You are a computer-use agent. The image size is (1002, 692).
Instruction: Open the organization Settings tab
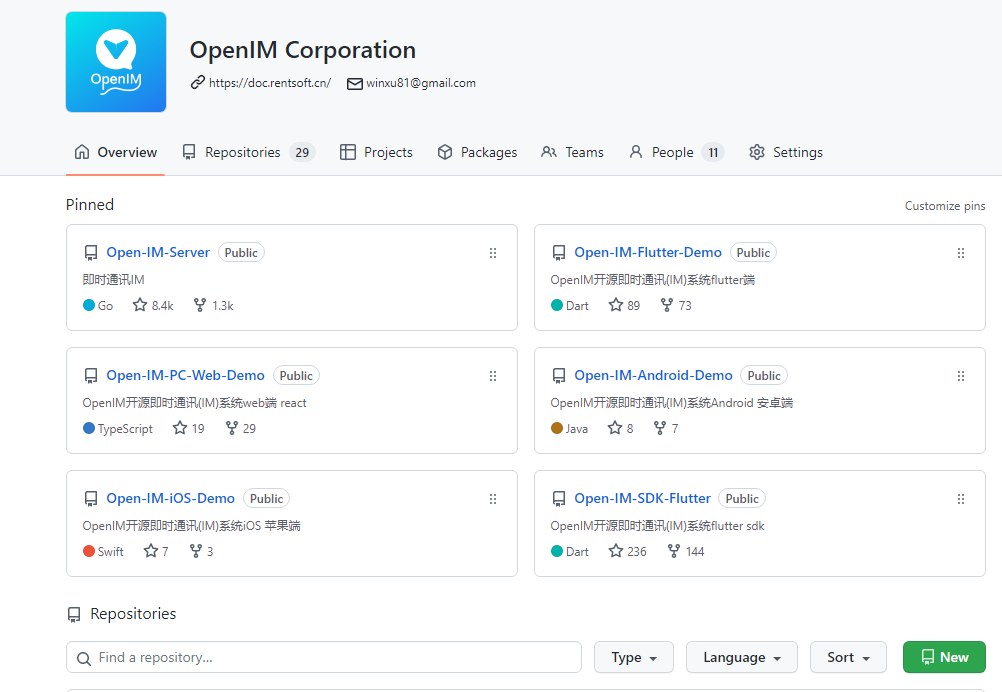(x=786, y=152)
